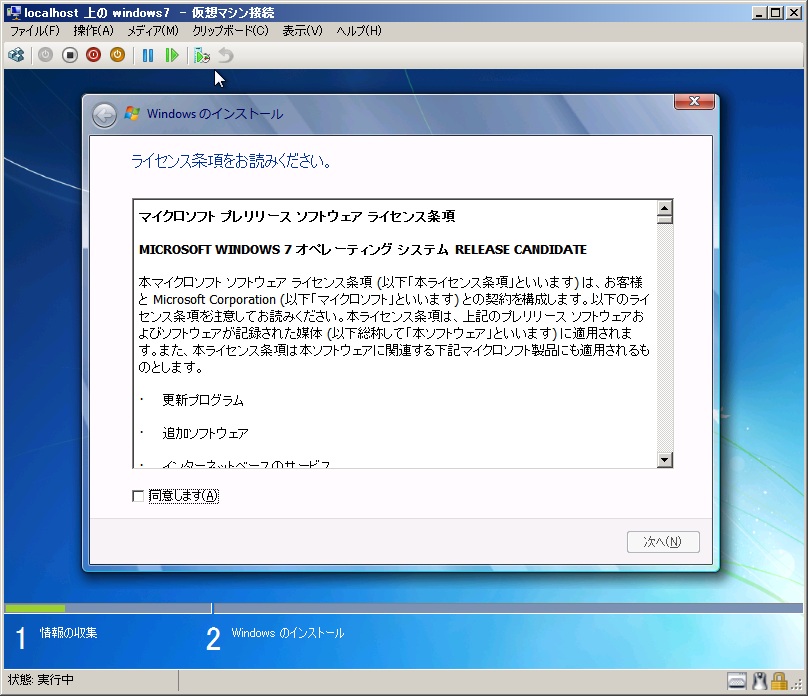The height and width of the screenshot is (696, 808).
Task: Close the Windows installer dialog
Action: coord(694,101)
